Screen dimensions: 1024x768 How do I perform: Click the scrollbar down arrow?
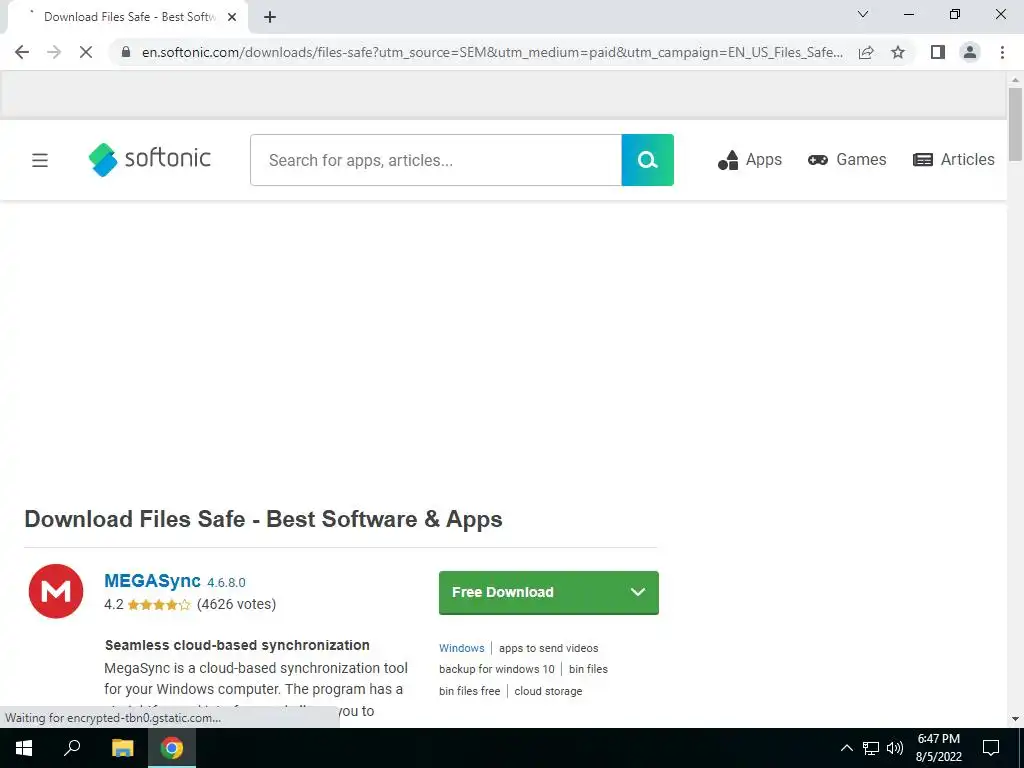[1015, 719]
